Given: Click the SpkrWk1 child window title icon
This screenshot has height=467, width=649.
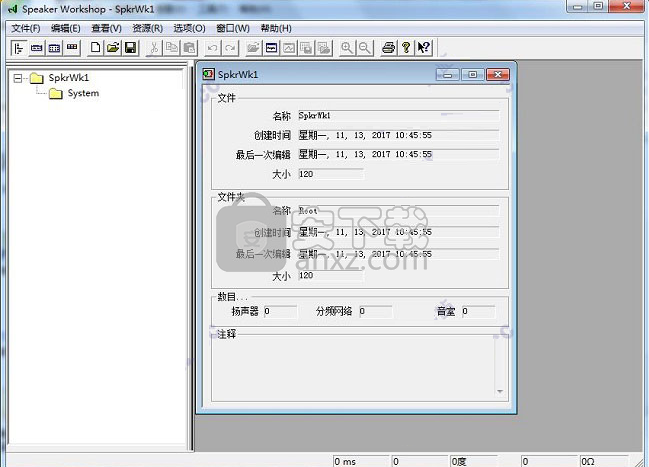Looking at the screenshot, I should click(208, 75).
